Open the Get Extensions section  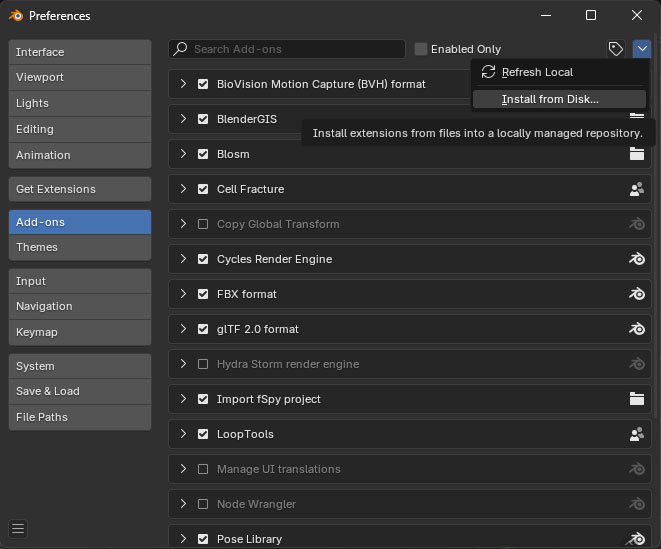[x=80, y=189]
